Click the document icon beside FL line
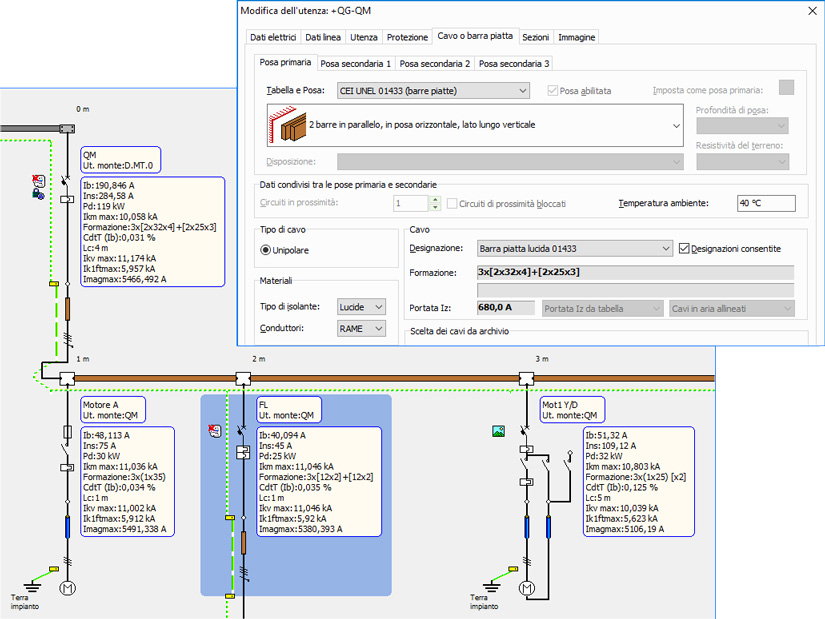 pyautogui.click(x=214, y=431)
